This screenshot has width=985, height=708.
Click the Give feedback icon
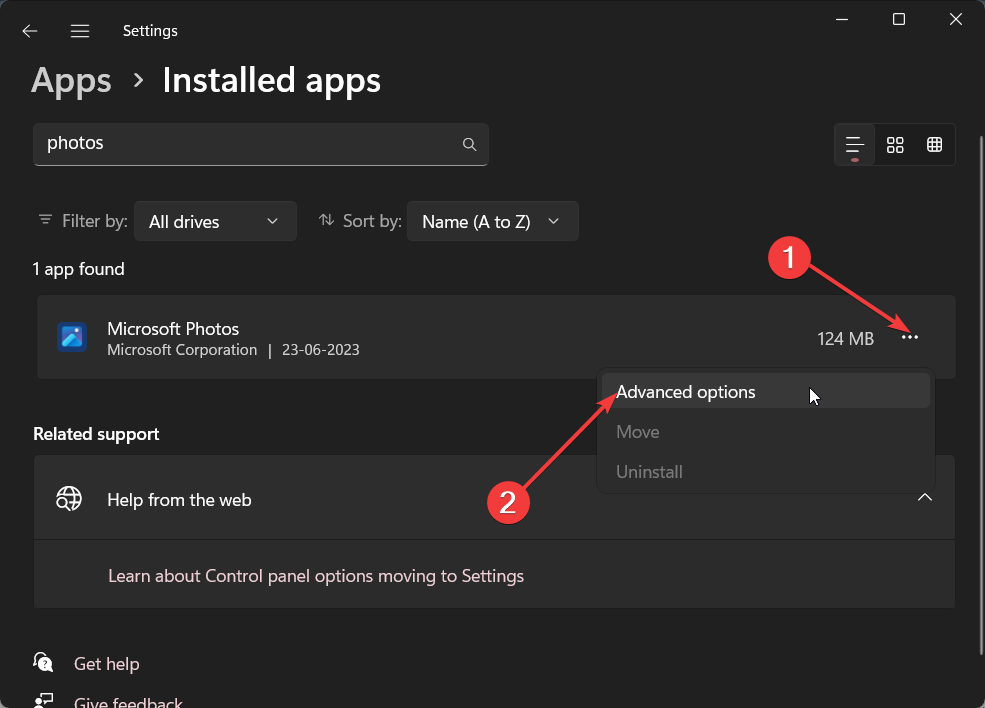tap(43, 700)
